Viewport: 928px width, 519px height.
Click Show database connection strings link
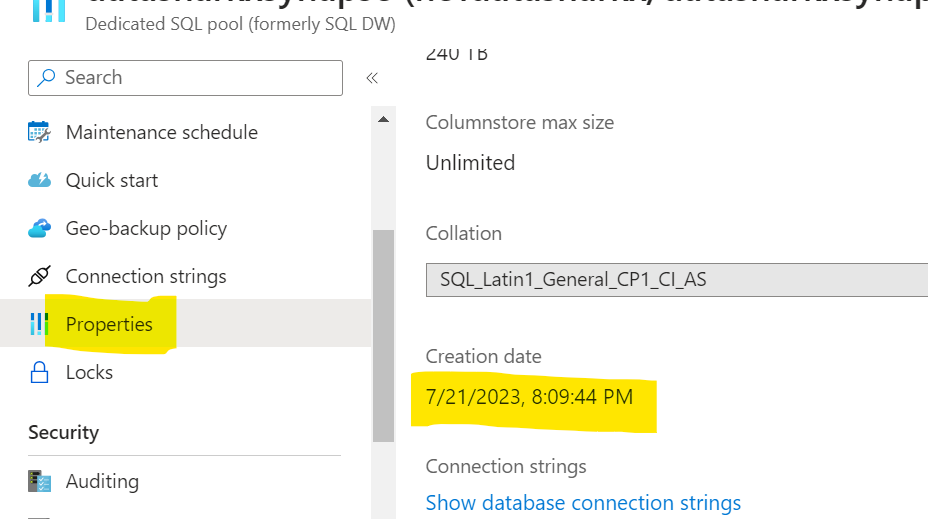583,502
